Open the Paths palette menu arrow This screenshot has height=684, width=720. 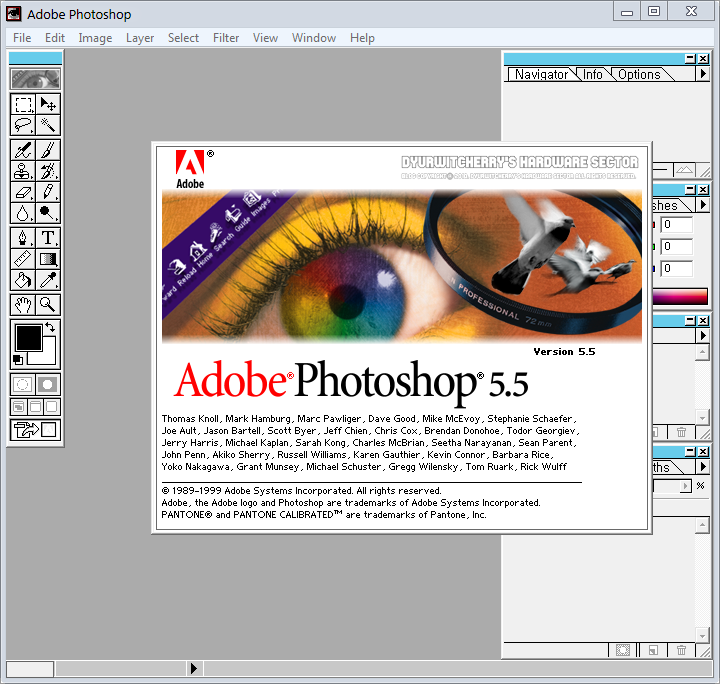[703, 466]
